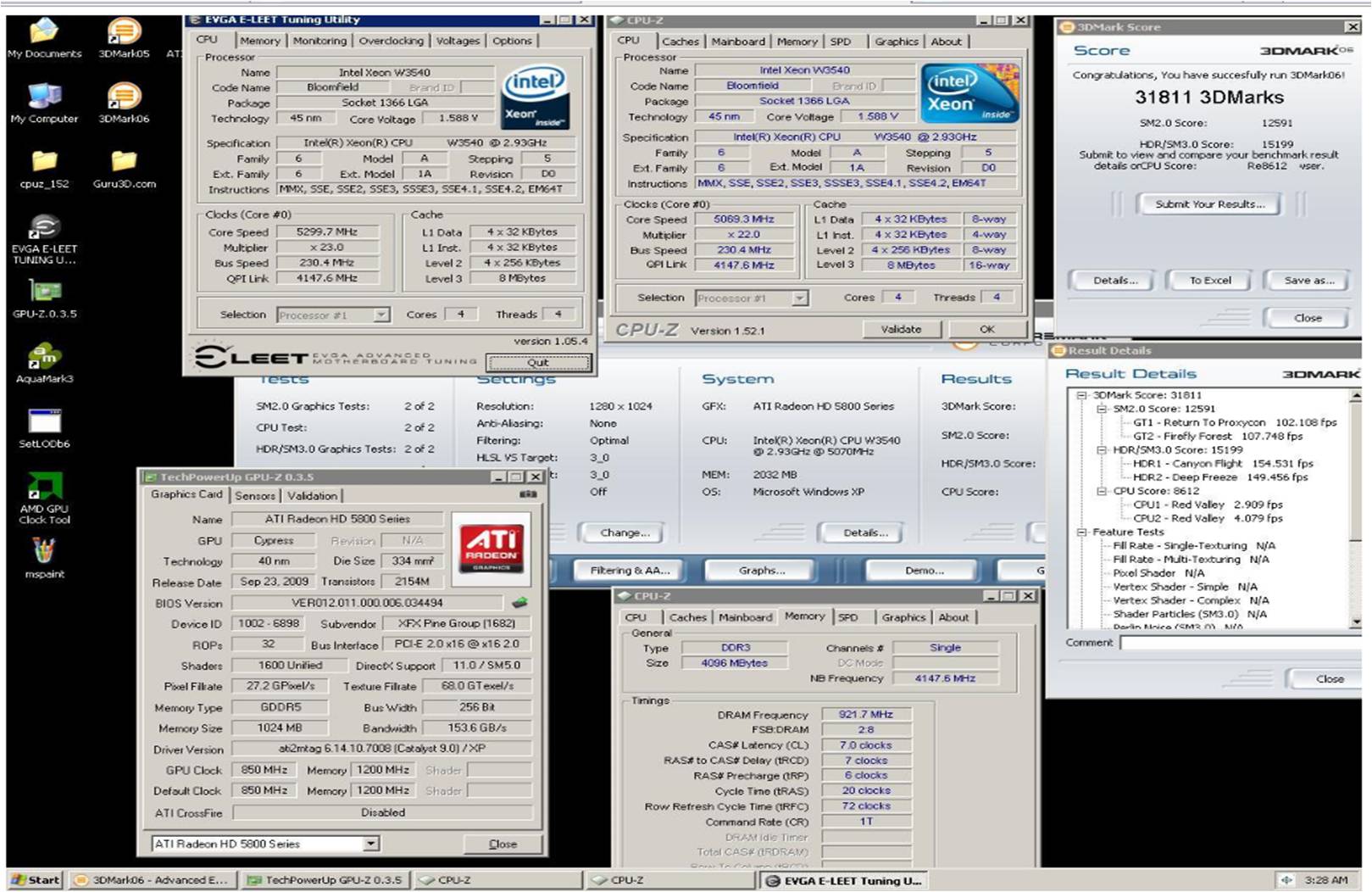
Task: Select the GPU-Z.0.3.5 desktop icon
Action: click(x=44, y=299)
